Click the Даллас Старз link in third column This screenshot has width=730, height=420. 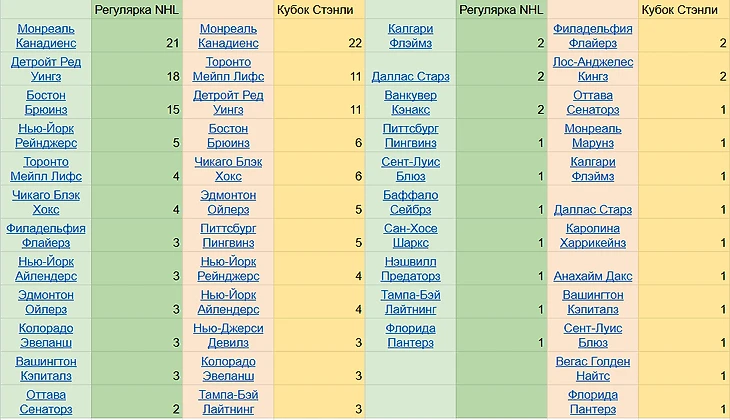point(411,76)
